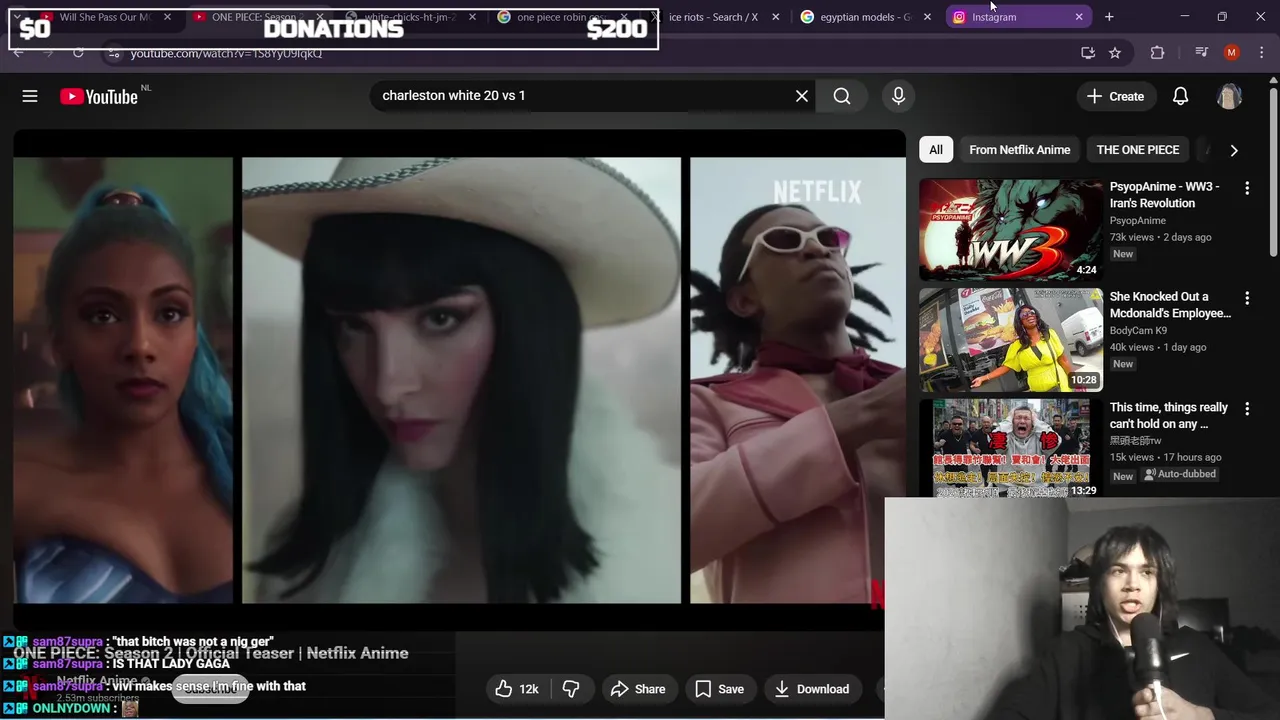Open She Knocked Out Mcdonald's Employee thumbnail
The image size is (1280, 720).
tap(1011, 340)
